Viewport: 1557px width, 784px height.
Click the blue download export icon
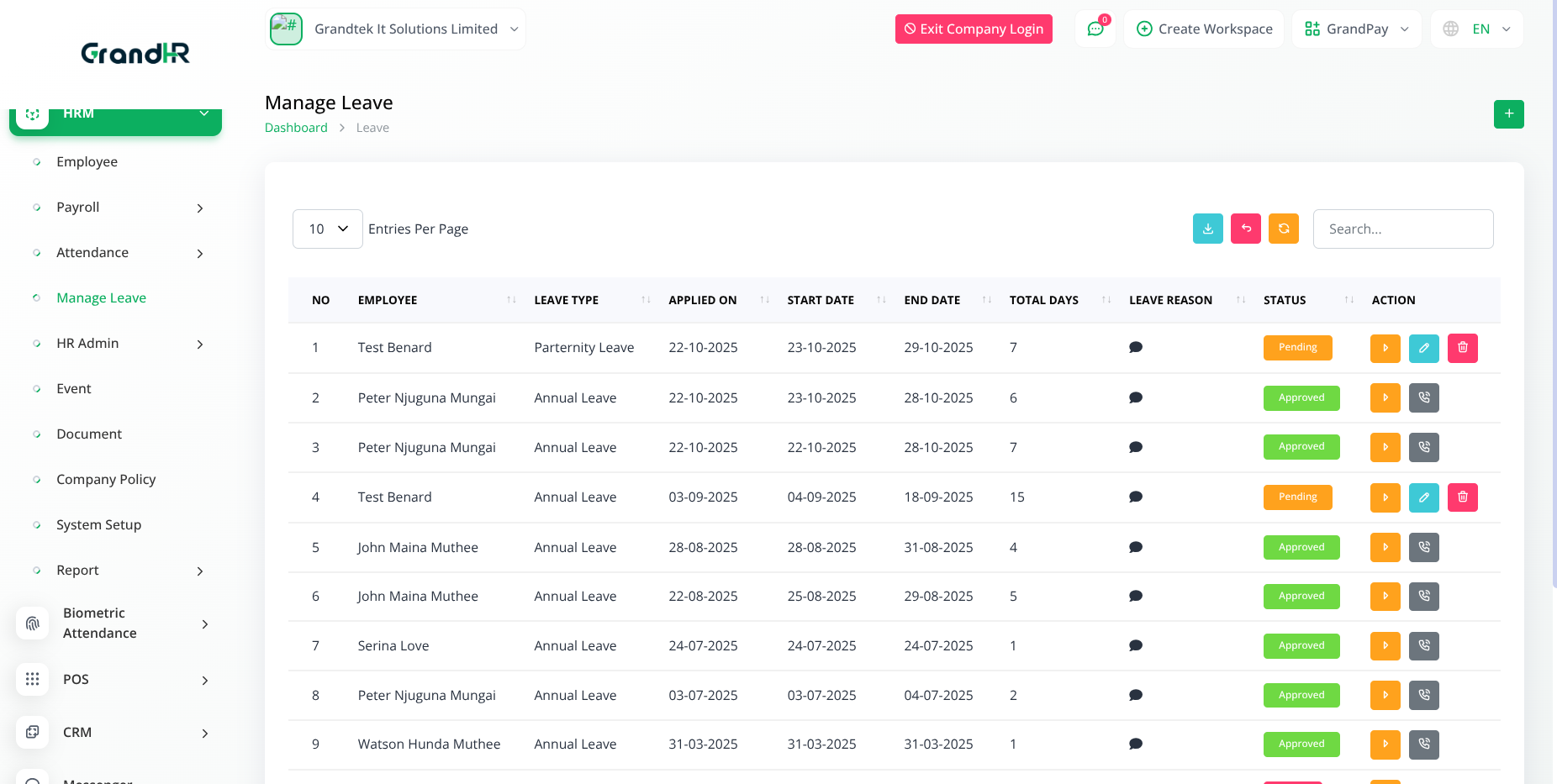click(1207, 229)
